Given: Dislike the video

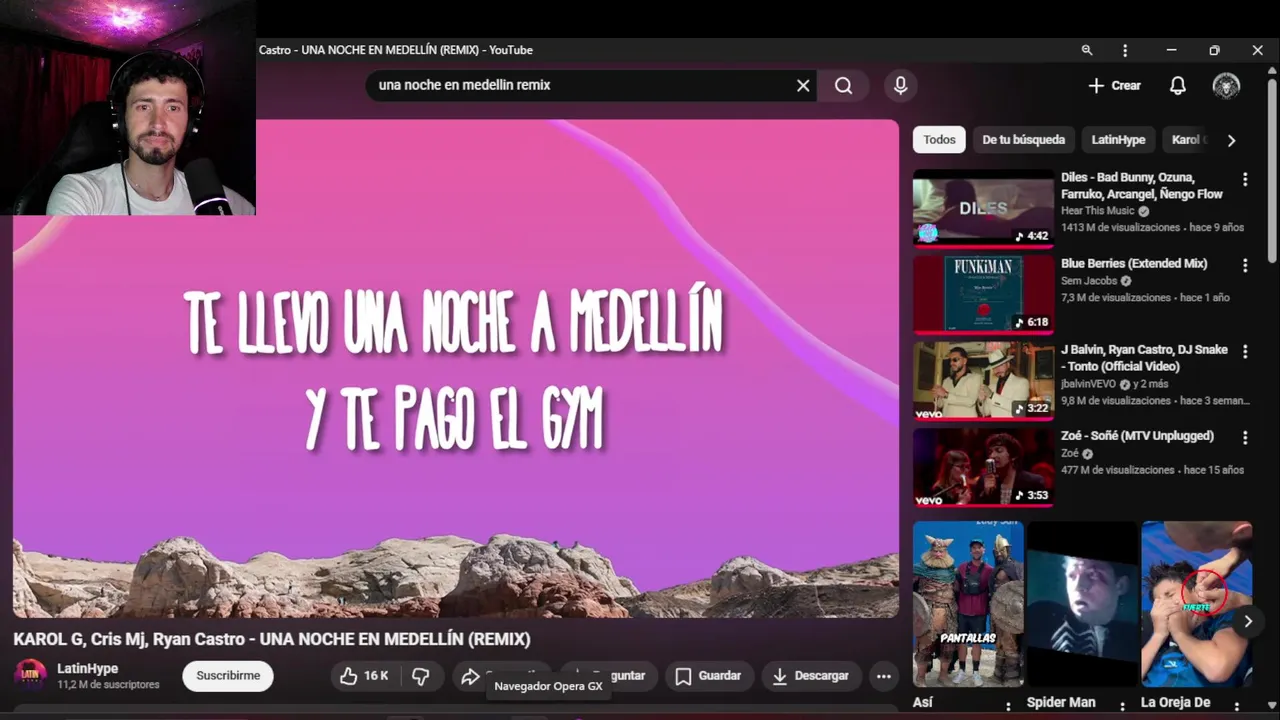Looking at the screenshot, I should pos(421,676).
